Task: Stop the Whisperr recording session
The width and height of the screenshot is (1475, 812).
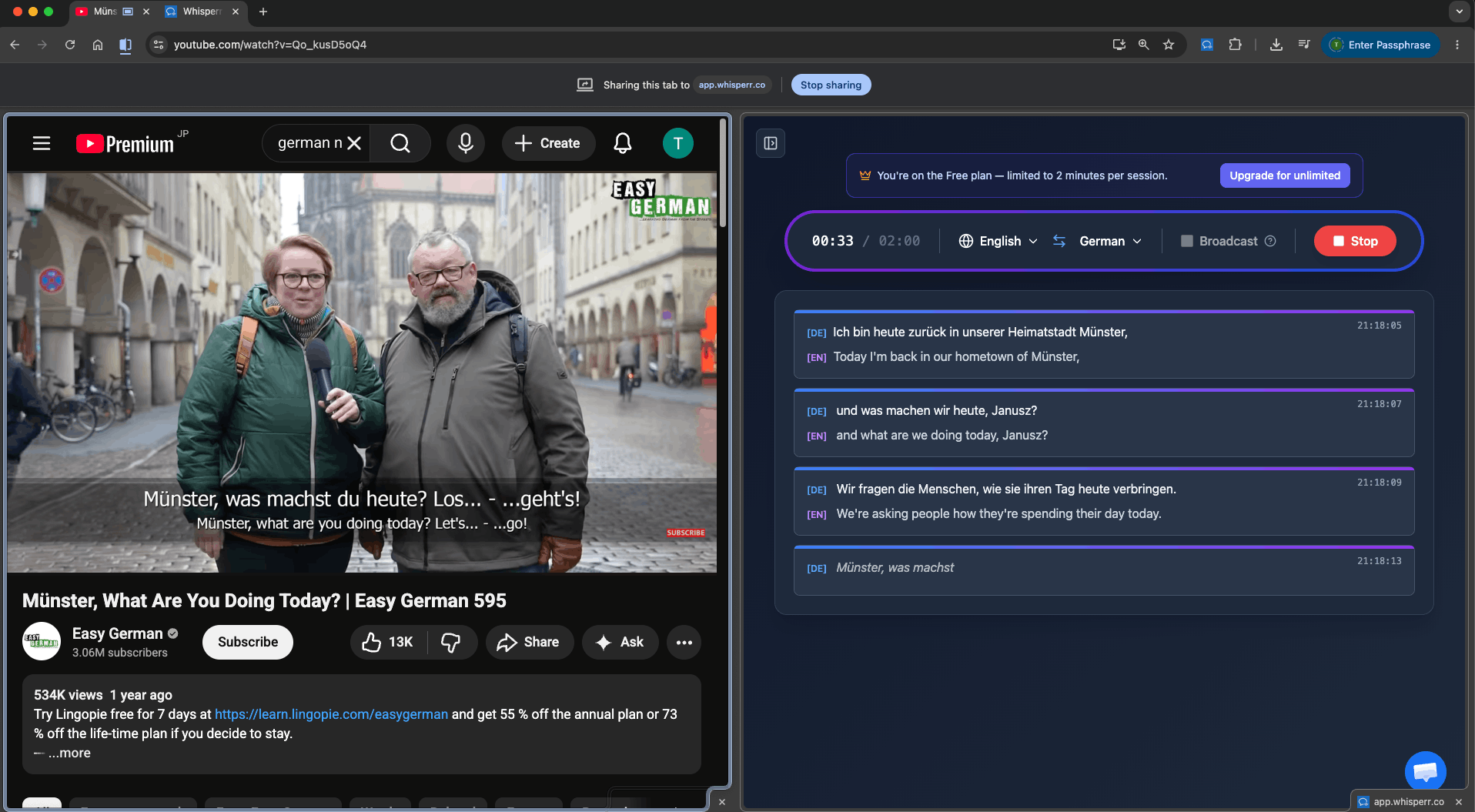Action: (1355, 241)
